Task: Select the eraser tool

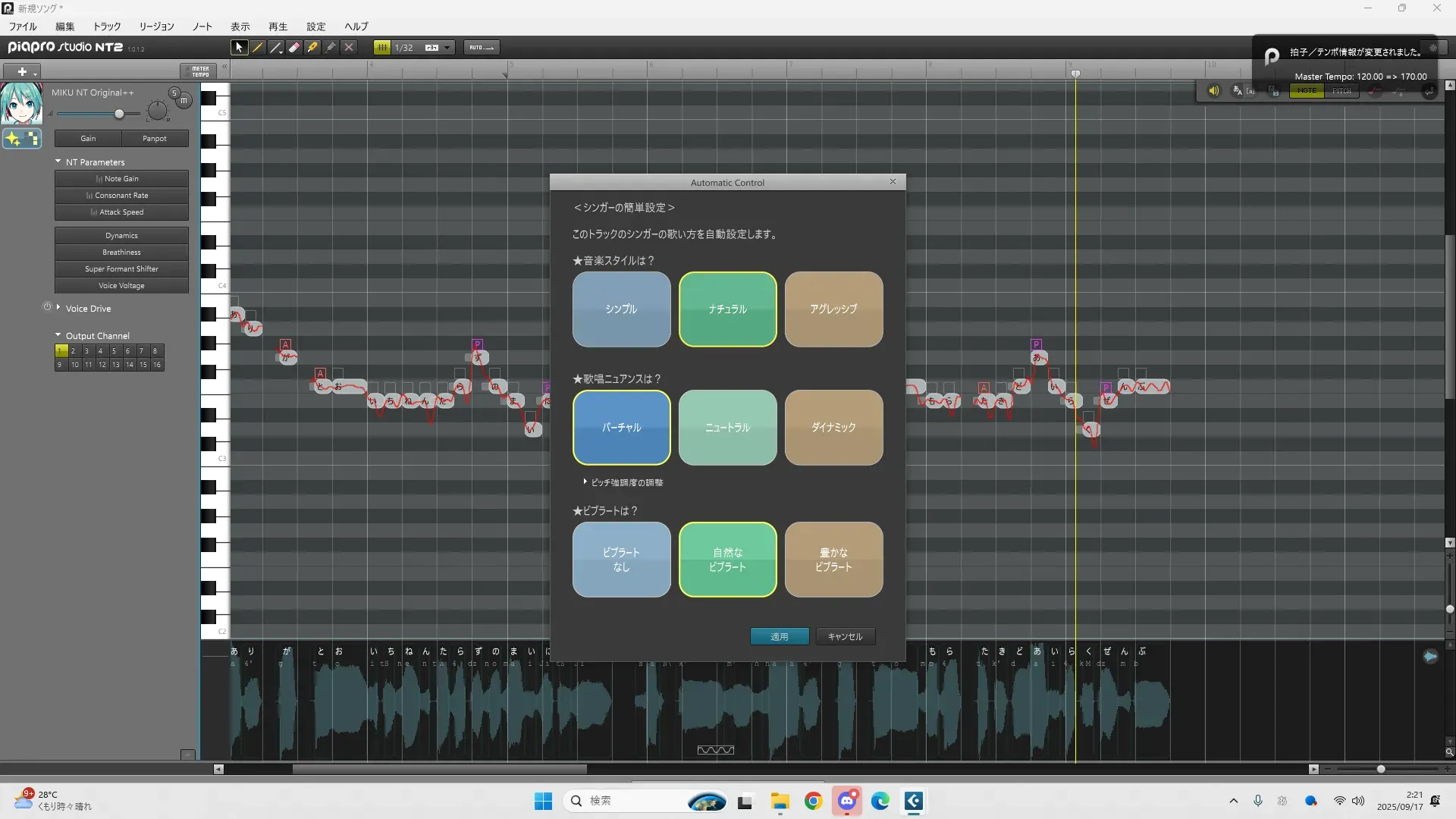Action: (x=294, y=47)
